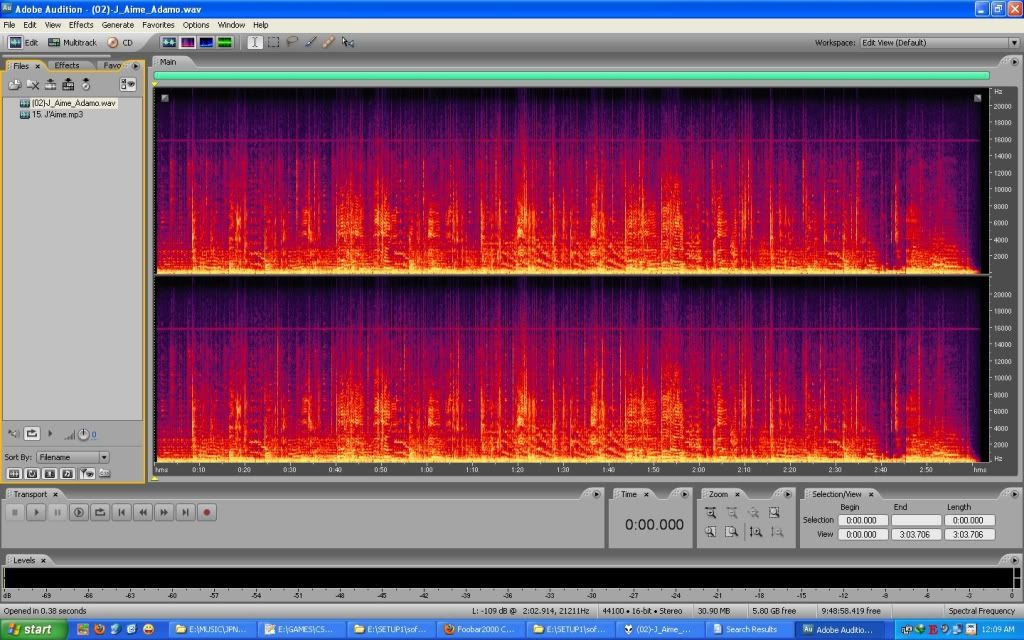Select the Spectral Pan display icon
The height and width of the screenshot is (640, 1024).
(x=206, y=42)
